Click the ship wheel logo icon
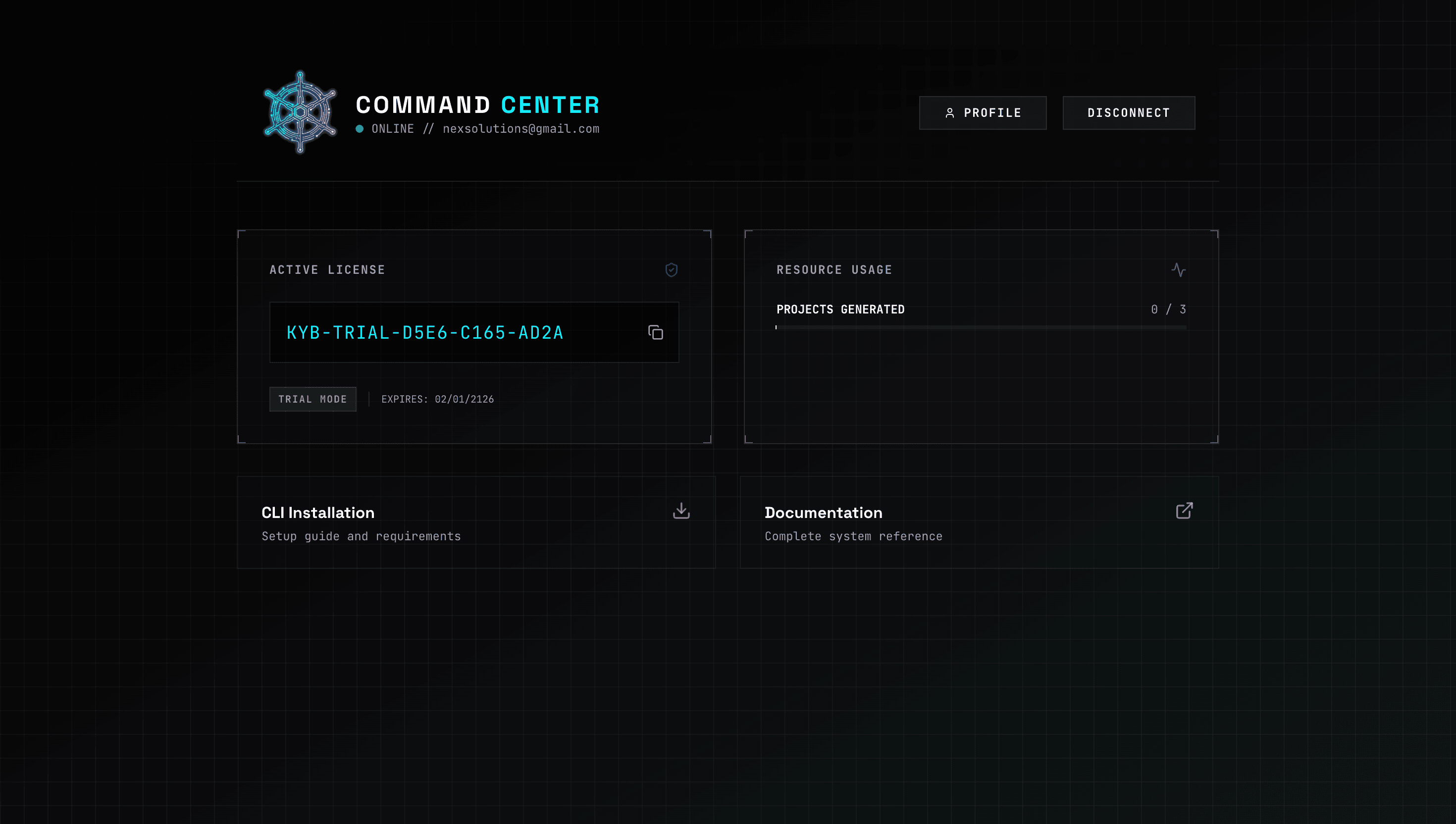 pos(300,112)
